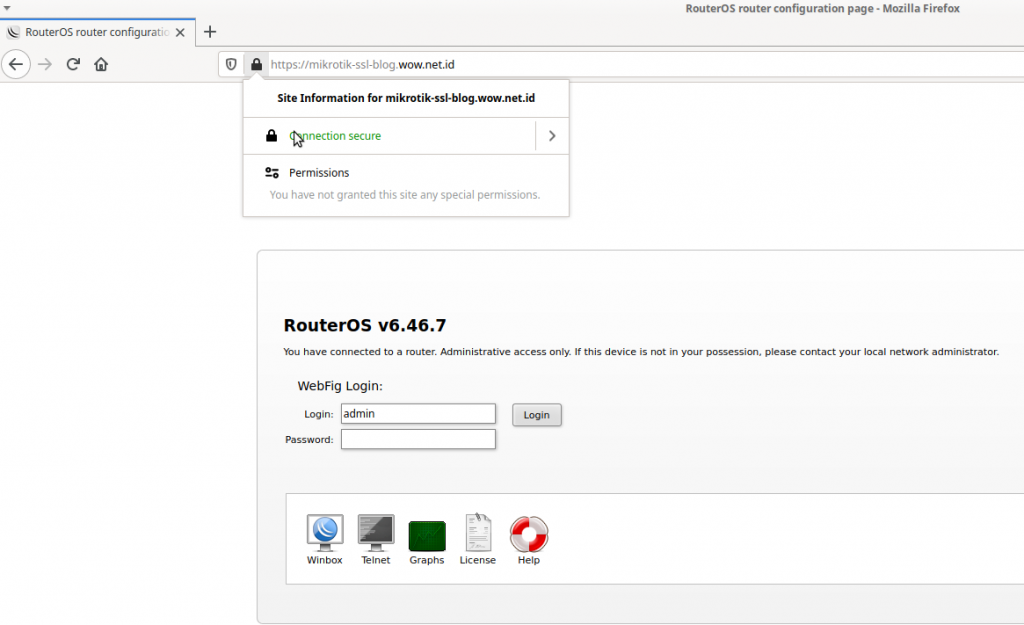The height and width of the screenshot is (625, 1024).
Task: Close the RouterOS router configuration tab
Action: click(x=180, y=32)
